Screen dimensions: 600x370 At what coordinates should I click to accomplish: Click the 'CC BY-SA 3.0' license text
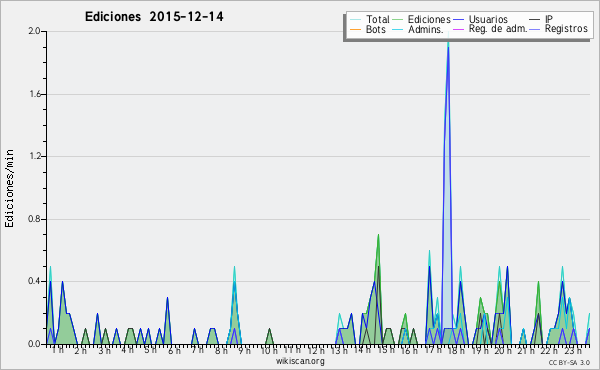tap(569, 362)
